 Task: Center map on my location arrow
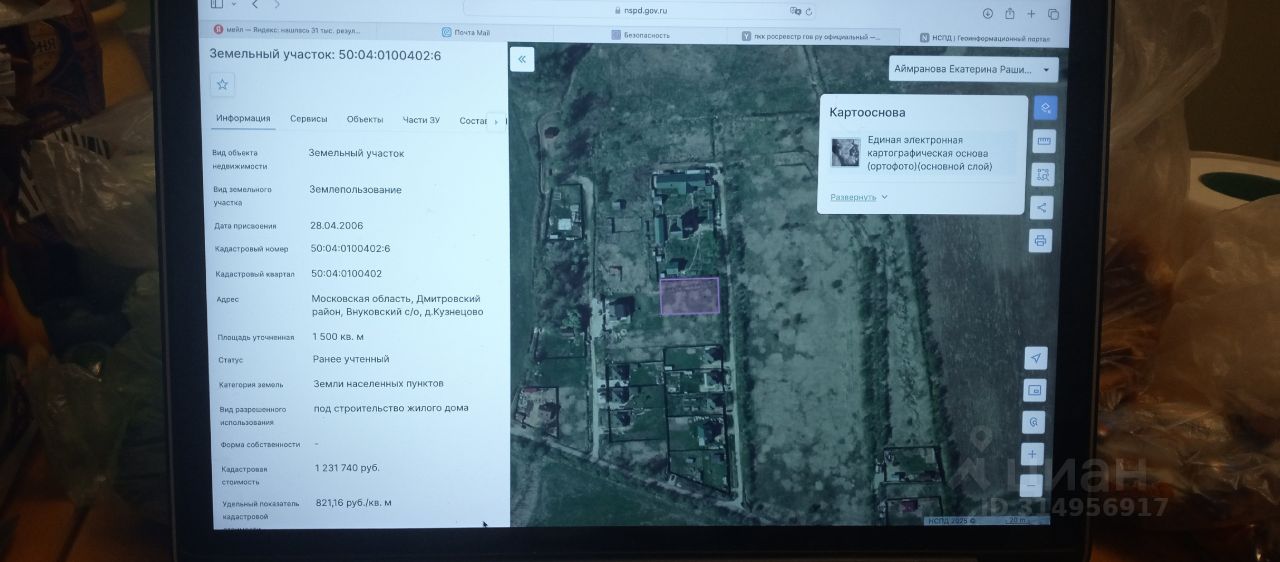(1035, 358)
